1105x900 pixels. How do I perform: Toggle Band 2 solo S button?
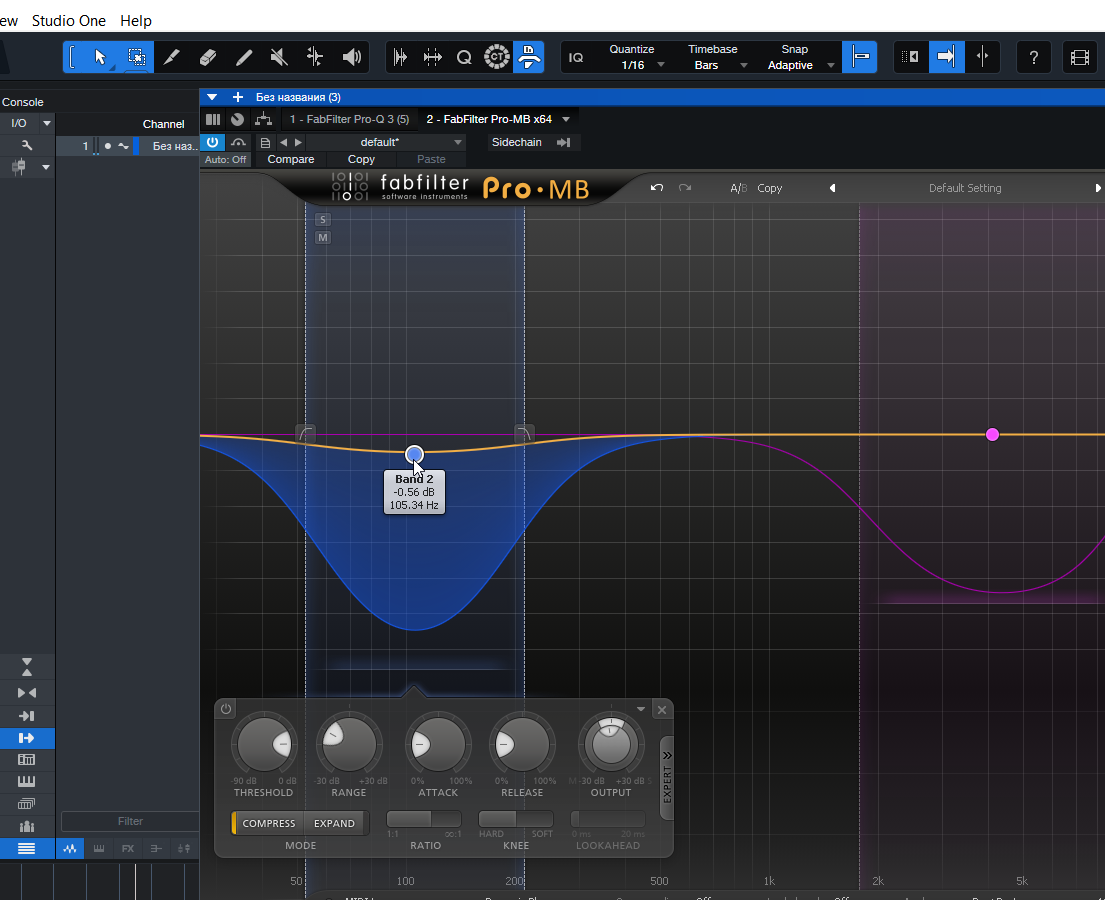323,219
